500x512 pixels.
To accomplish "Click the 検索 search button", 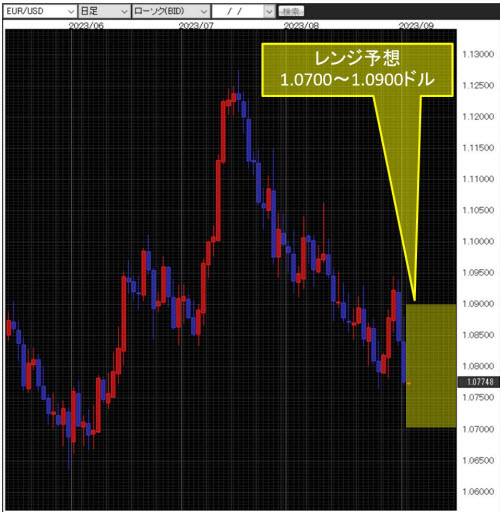I will (x=291, y=12).
